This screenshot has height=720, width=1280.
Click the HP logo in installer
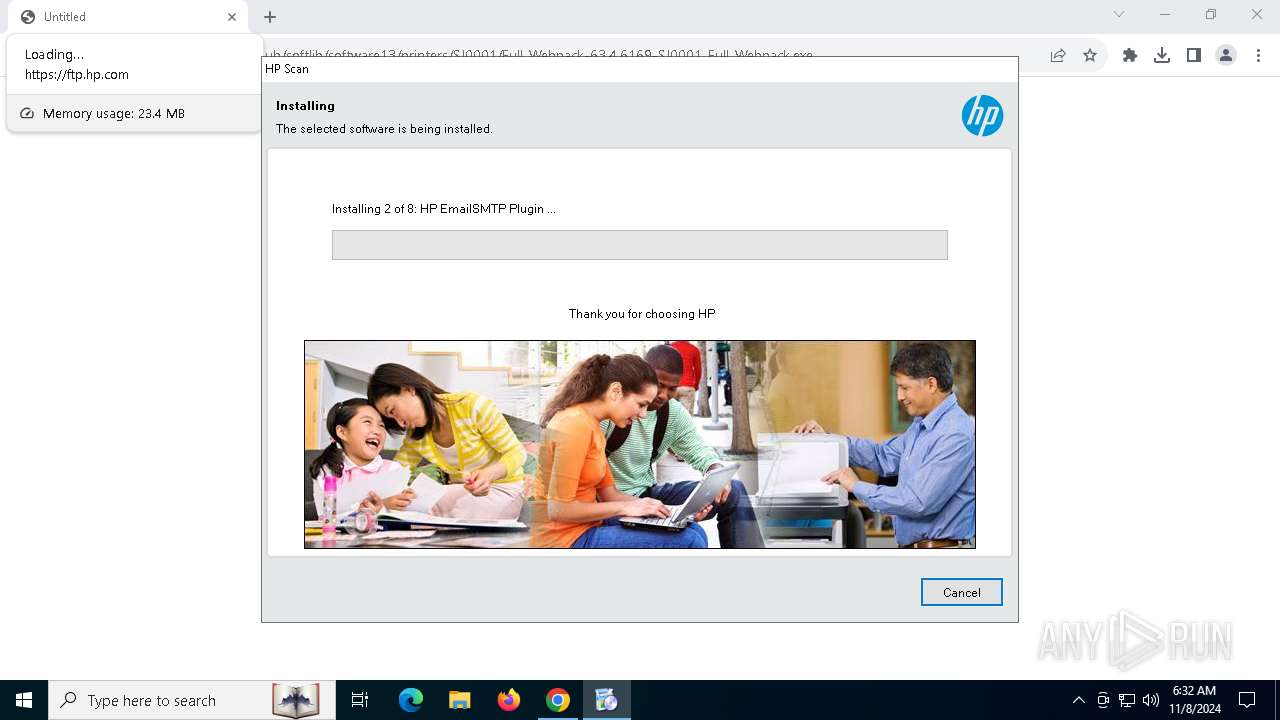982,116
